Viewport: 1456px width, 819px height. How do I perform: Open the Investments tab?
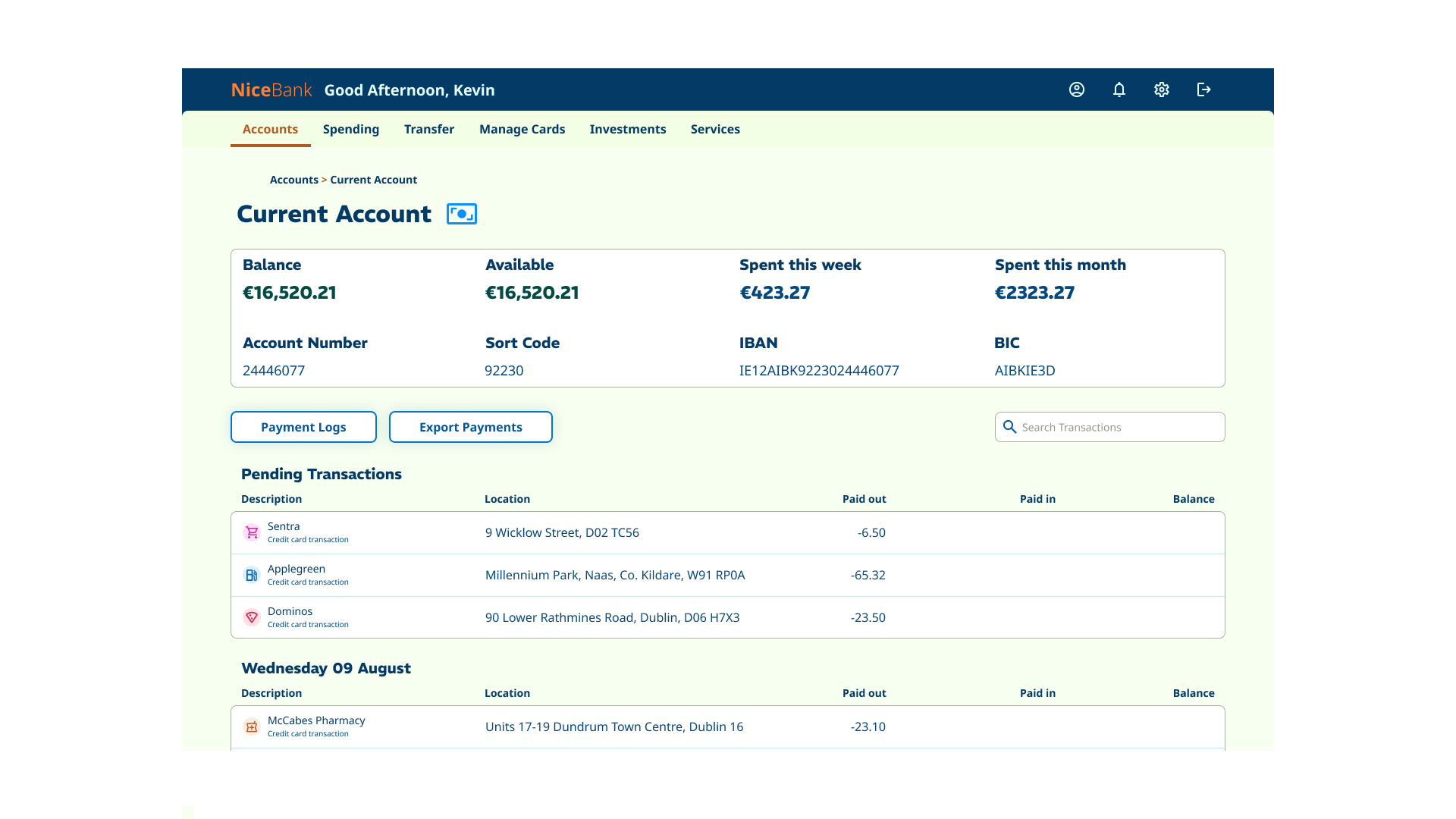(x=627, y=129)
